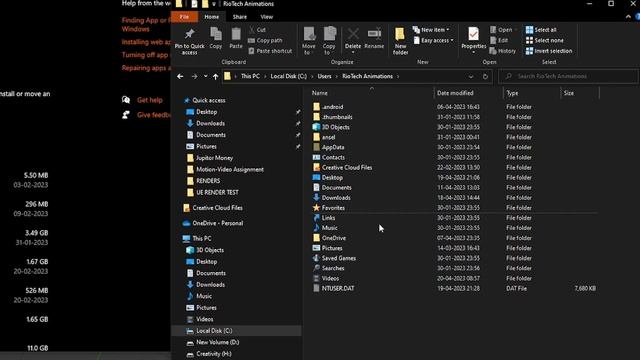Go forward using the forward arrow

[194, 76]
